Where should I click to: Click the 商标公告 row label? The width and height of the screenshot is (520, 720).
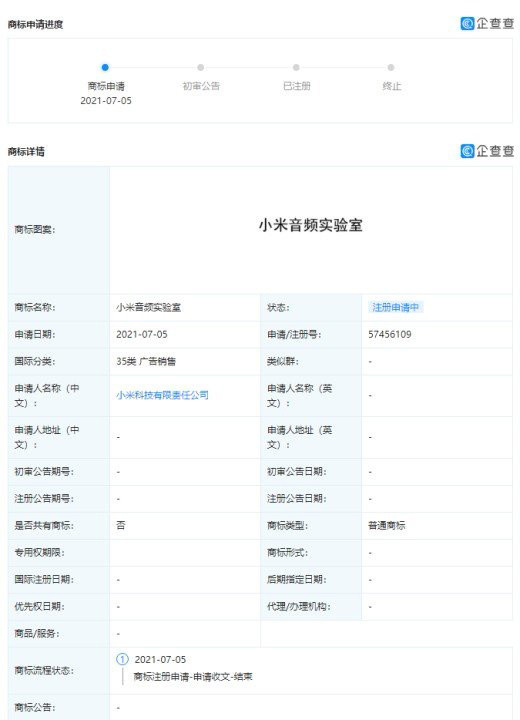[x=35, y=708]
